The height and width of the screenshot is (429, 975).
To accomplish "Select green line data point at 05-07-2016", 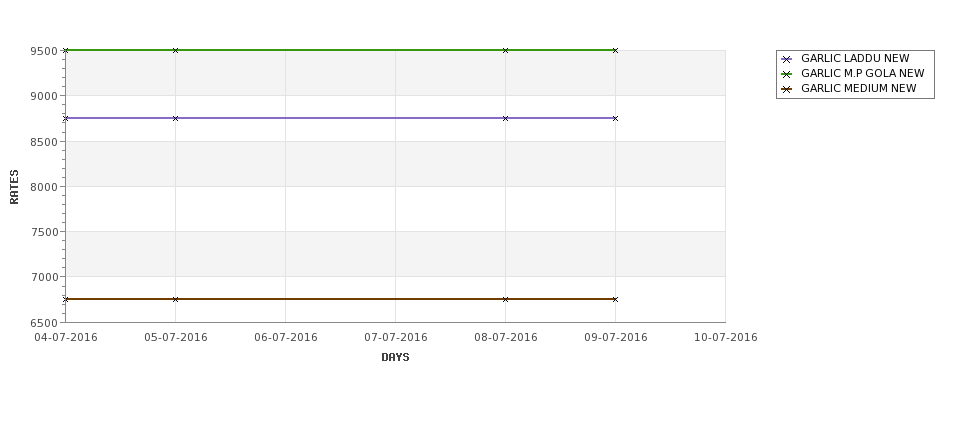I will click(x=175, y=50).
